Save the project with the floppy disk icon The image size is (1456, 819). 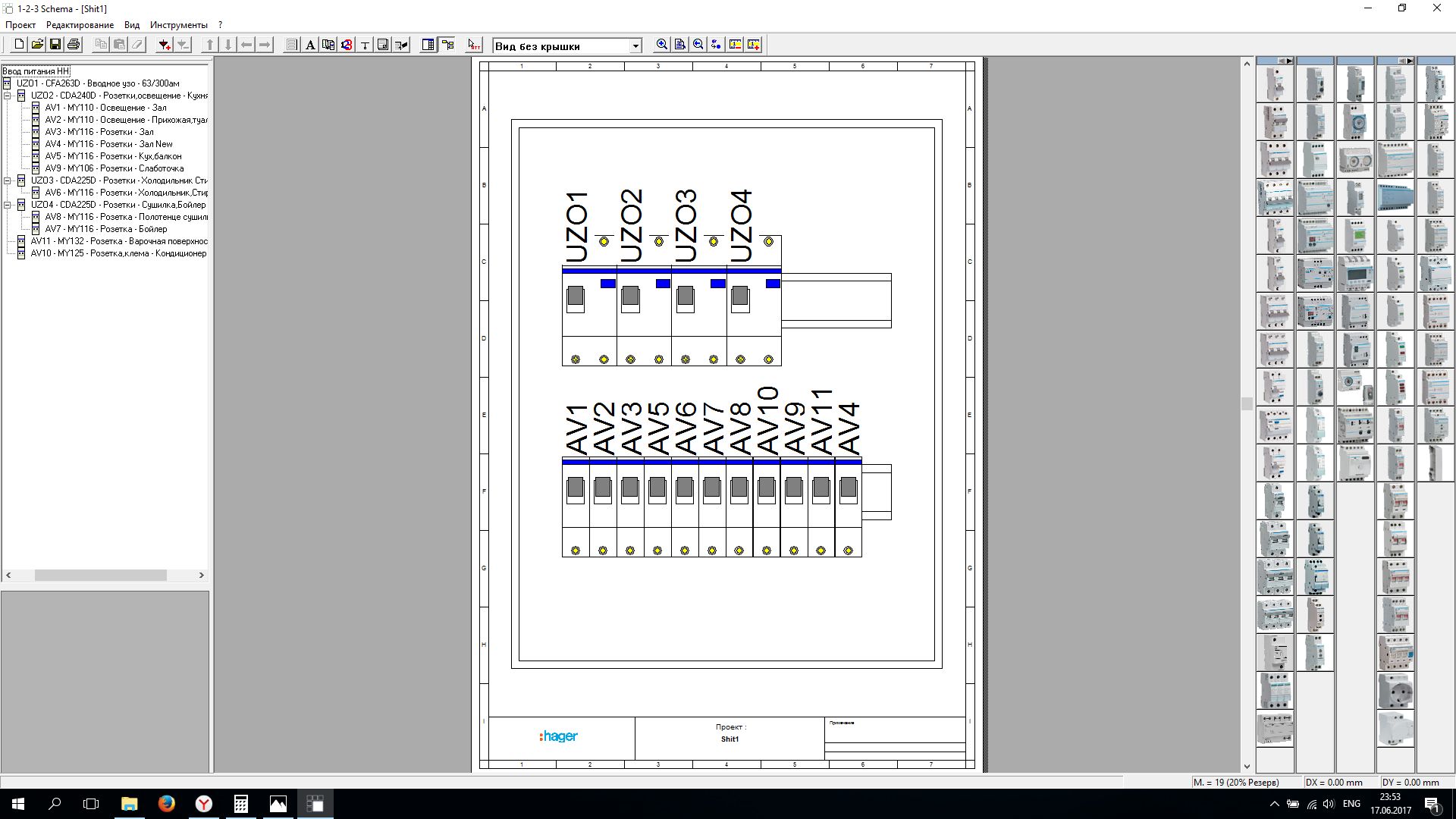[x=55, y=45]
